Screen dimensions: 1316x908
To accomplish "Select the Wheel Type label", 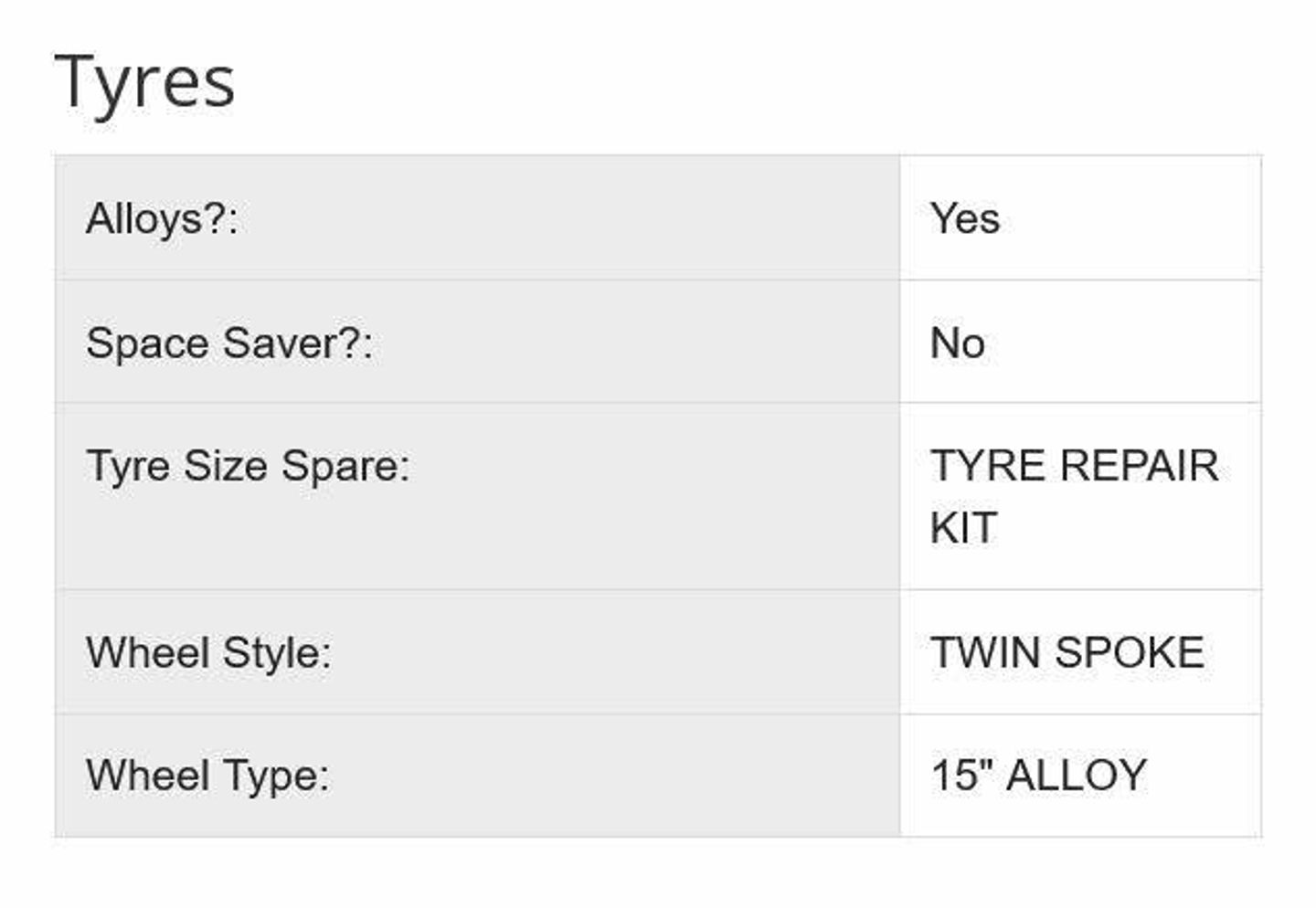I will (x=207, y=776).
